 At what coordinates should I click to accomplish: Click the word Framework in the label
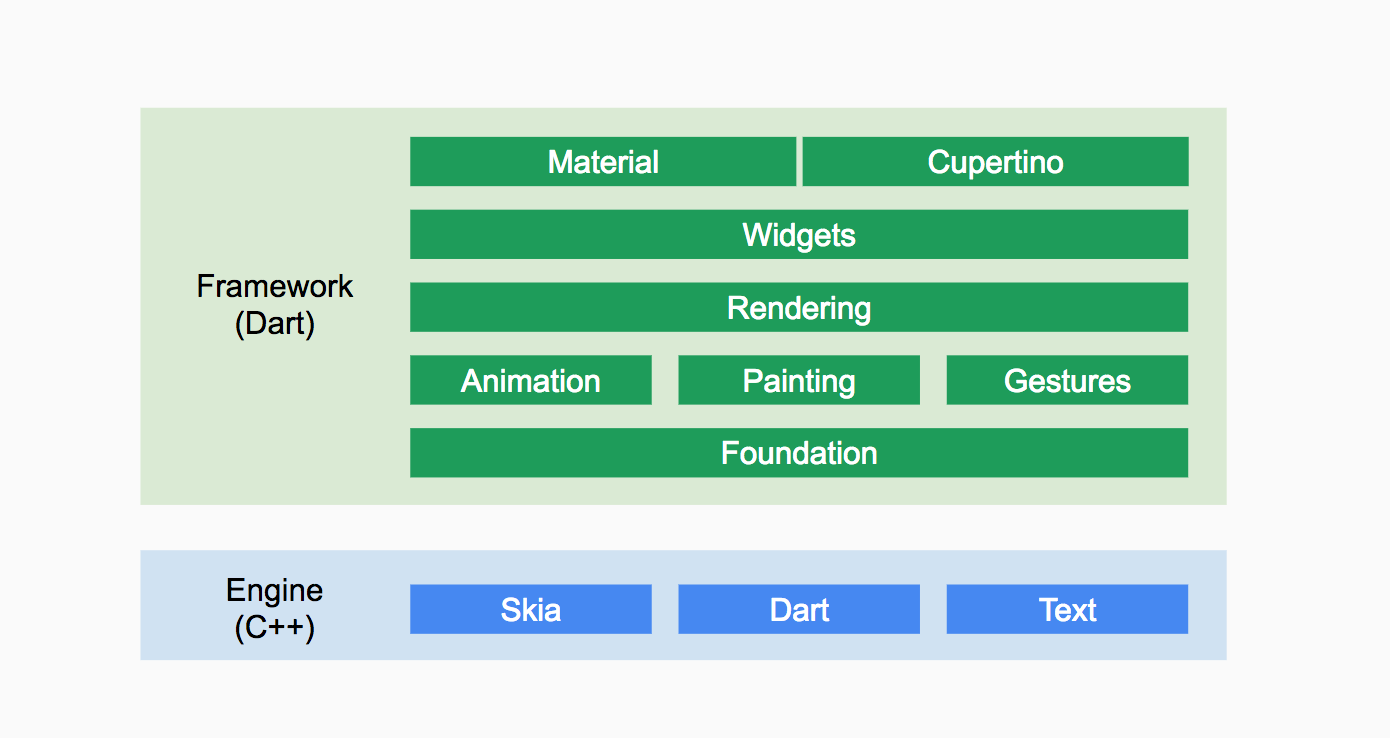275,287
